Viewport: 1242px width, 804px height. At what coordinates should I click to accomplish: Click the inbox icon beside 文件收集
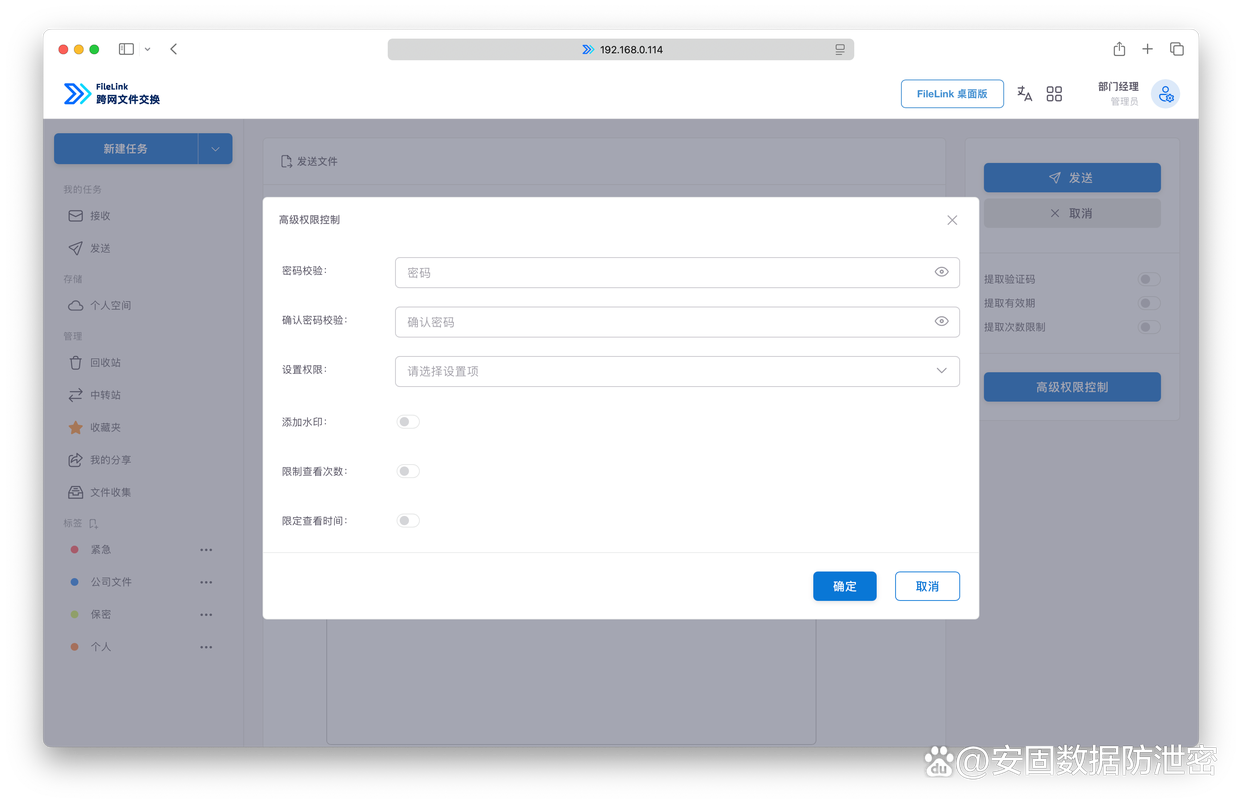point(75,492)
